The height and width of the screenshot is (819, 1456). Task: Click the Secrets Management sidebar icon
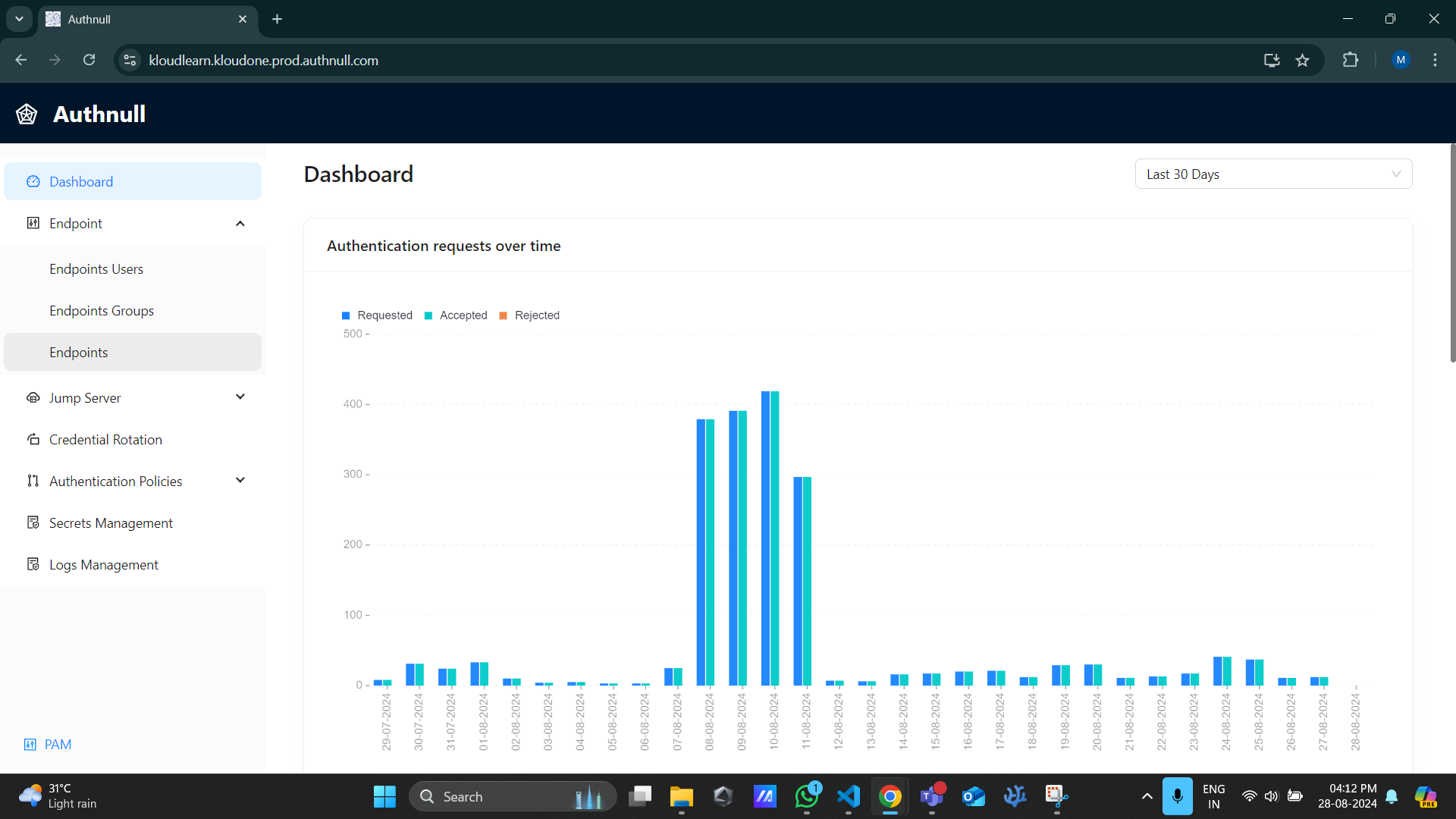click(33, 522)
